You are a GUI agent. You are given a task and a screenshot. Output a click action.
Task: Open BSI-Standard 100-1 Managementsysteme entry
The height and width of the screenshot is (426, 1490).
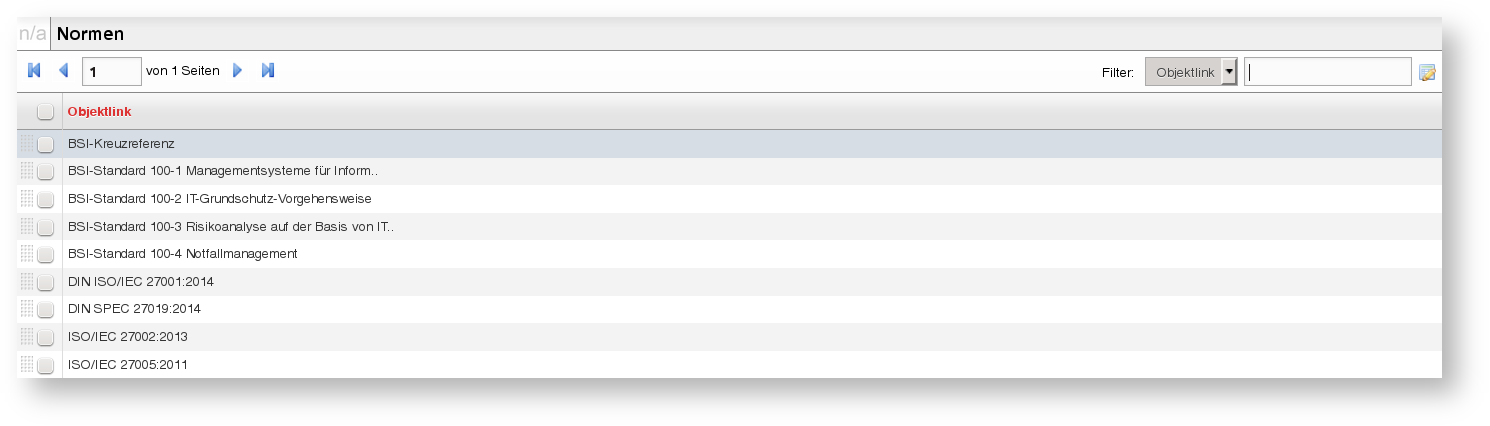tap(222, 171)
